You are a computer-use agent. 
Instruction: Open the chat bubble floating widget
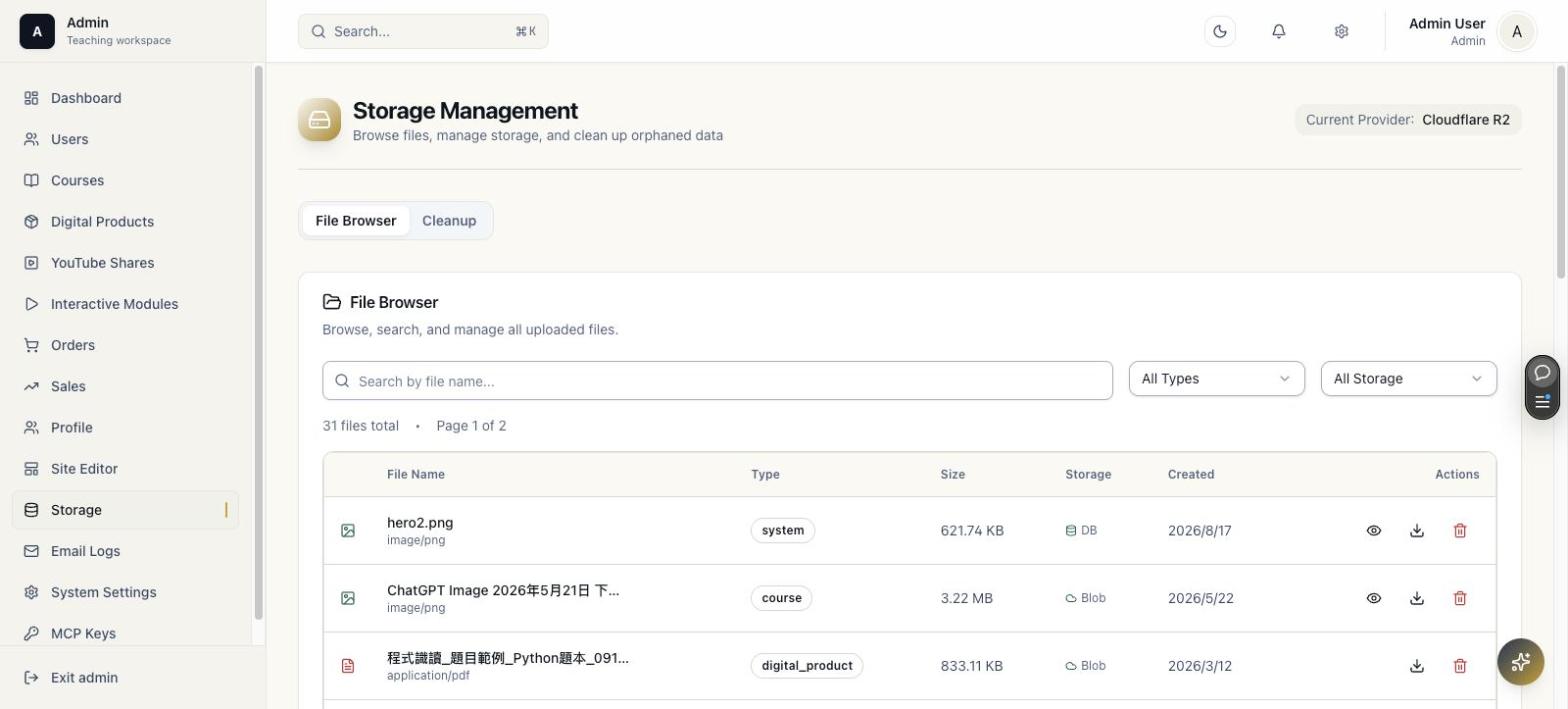pos(1542,372)
